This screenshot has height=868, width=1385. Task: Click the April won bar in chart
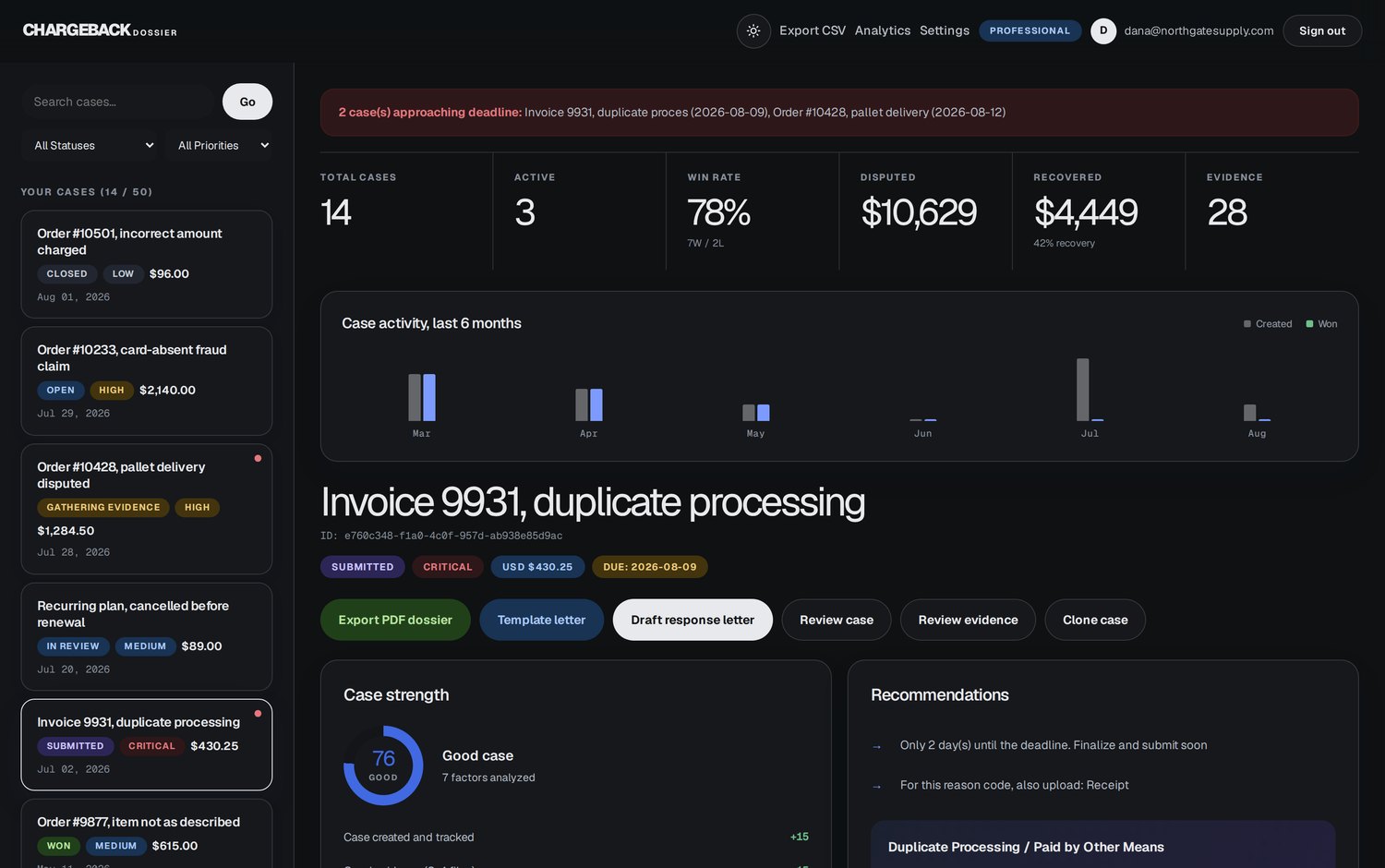[596, 404]
